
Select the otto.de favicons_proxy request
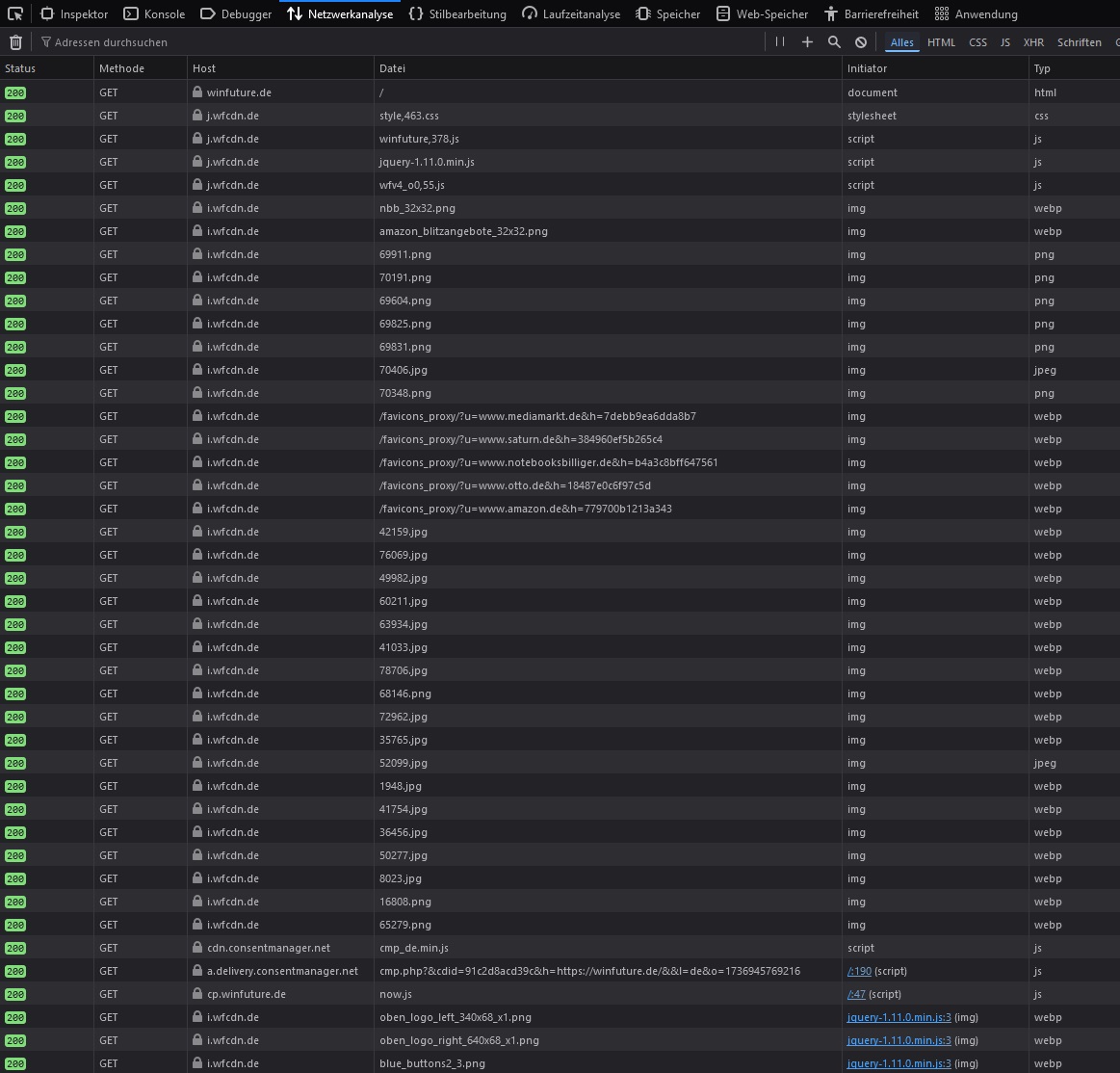tap(560, 485)
